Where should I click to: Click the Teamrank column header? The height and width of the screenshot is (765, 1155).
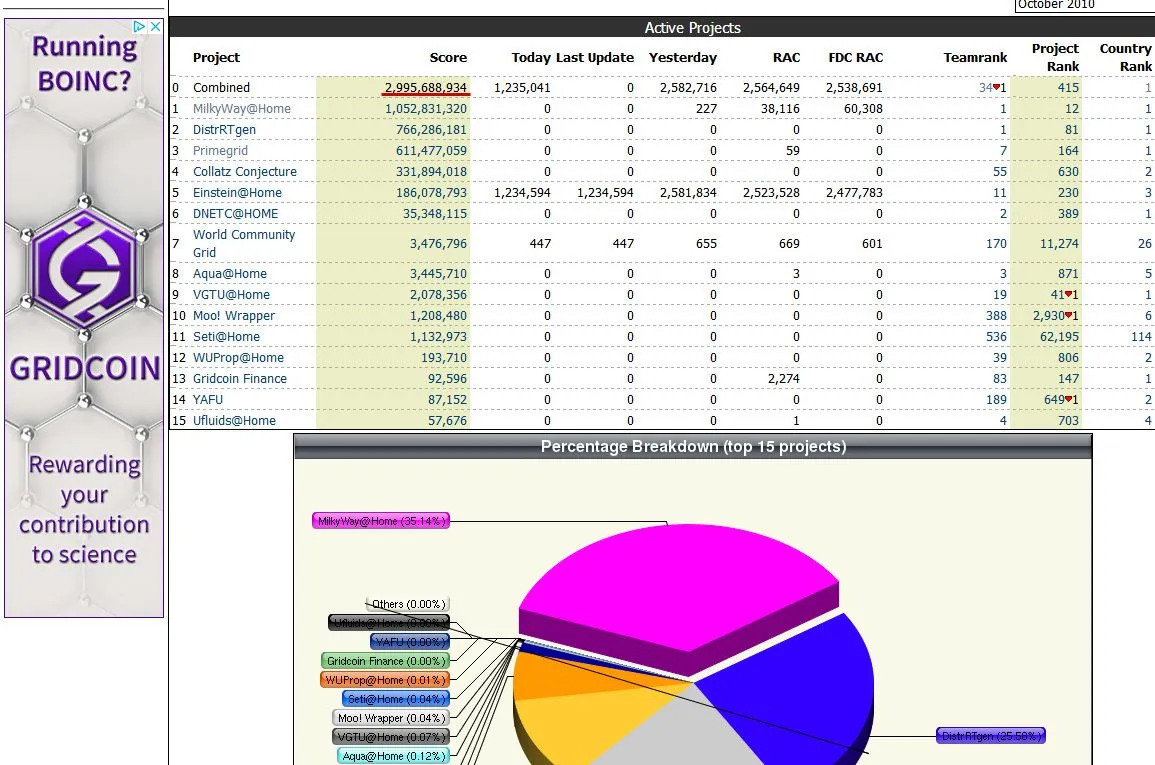(x=975, y=57)
